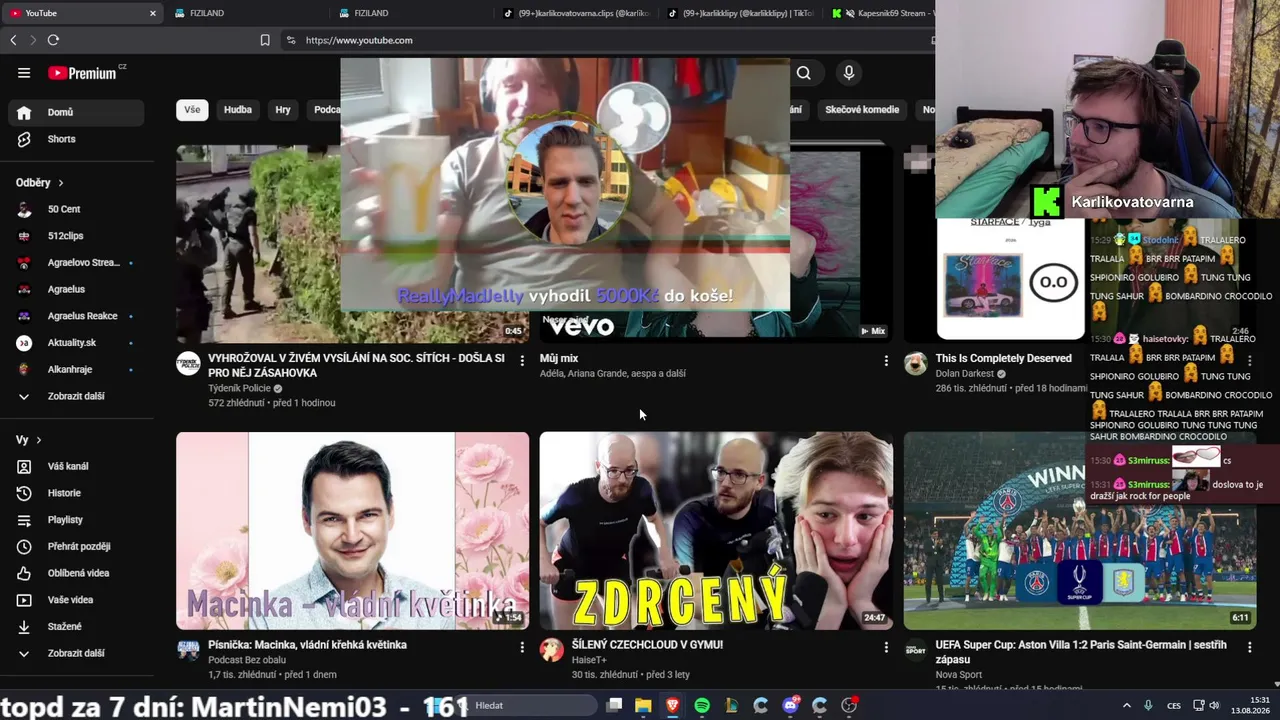Open Discord from the taskbar
The width and height of the screenshot is (1280, 720).
coord(791,706)
